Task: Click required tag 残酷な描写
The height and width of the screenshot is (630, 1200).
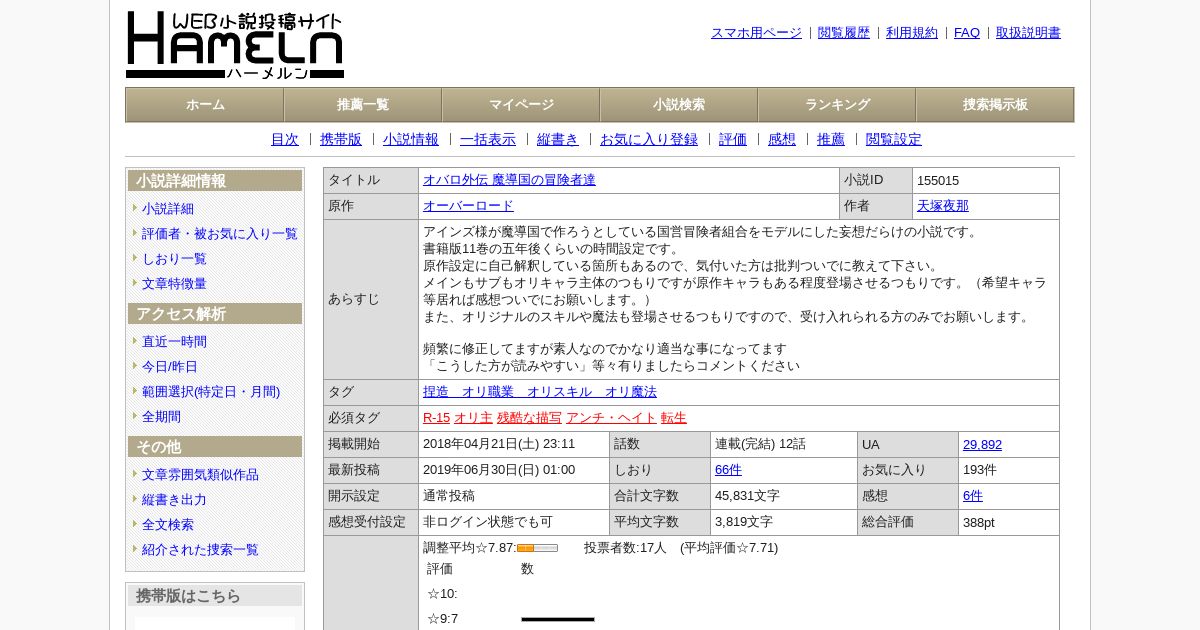Action: click(x=529, y=418)
